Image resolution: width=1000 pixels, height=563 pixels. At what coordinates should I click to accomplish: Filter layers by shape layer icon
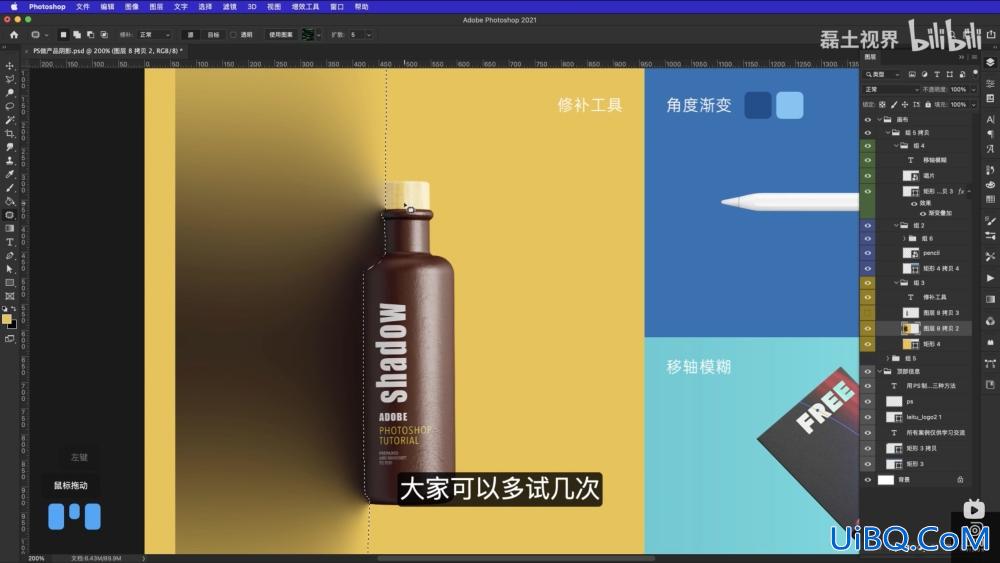click(950, 75)
